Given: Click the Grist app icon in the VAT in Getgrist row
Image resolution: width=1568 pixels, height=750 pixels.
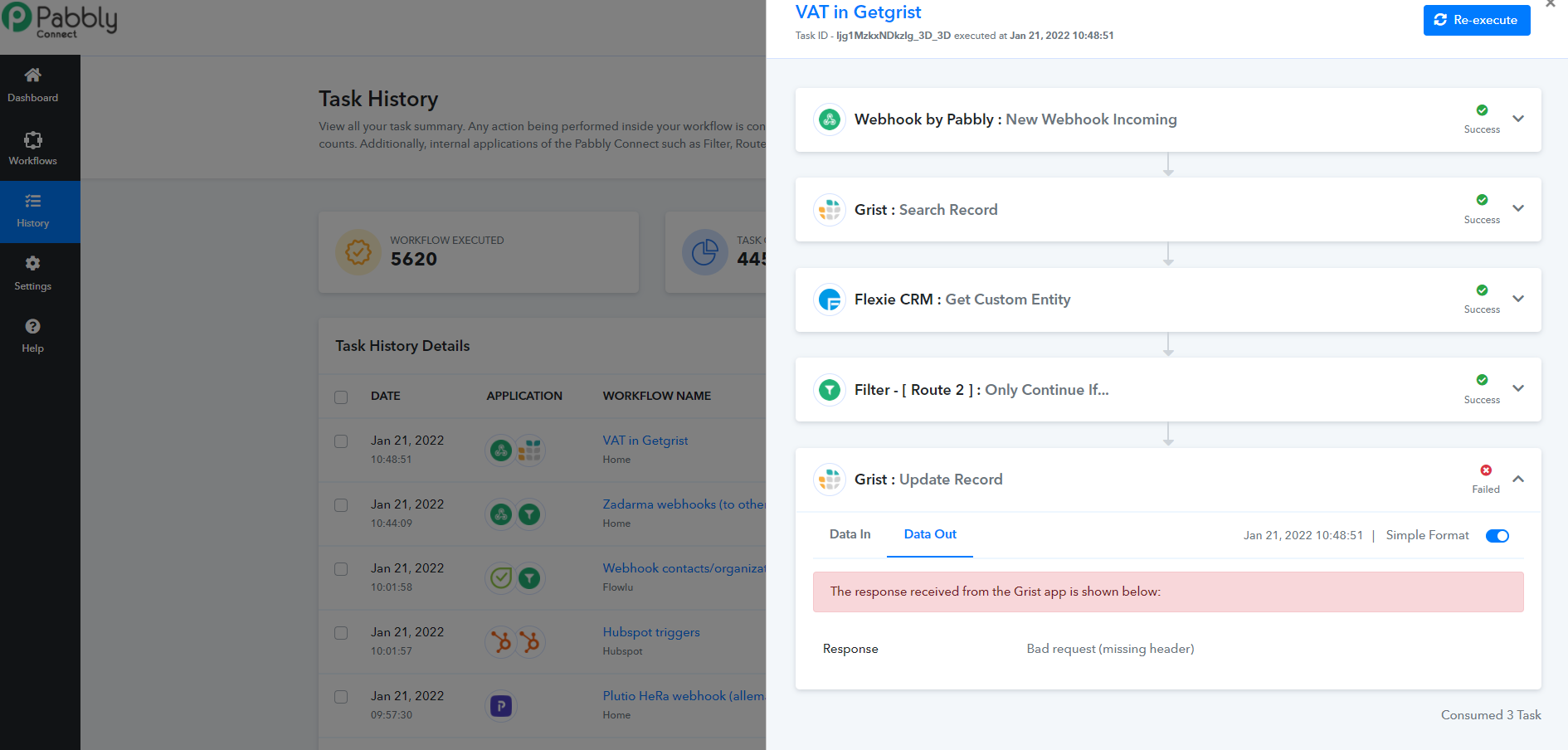Looking at the screenshot, I should [529, 450].
